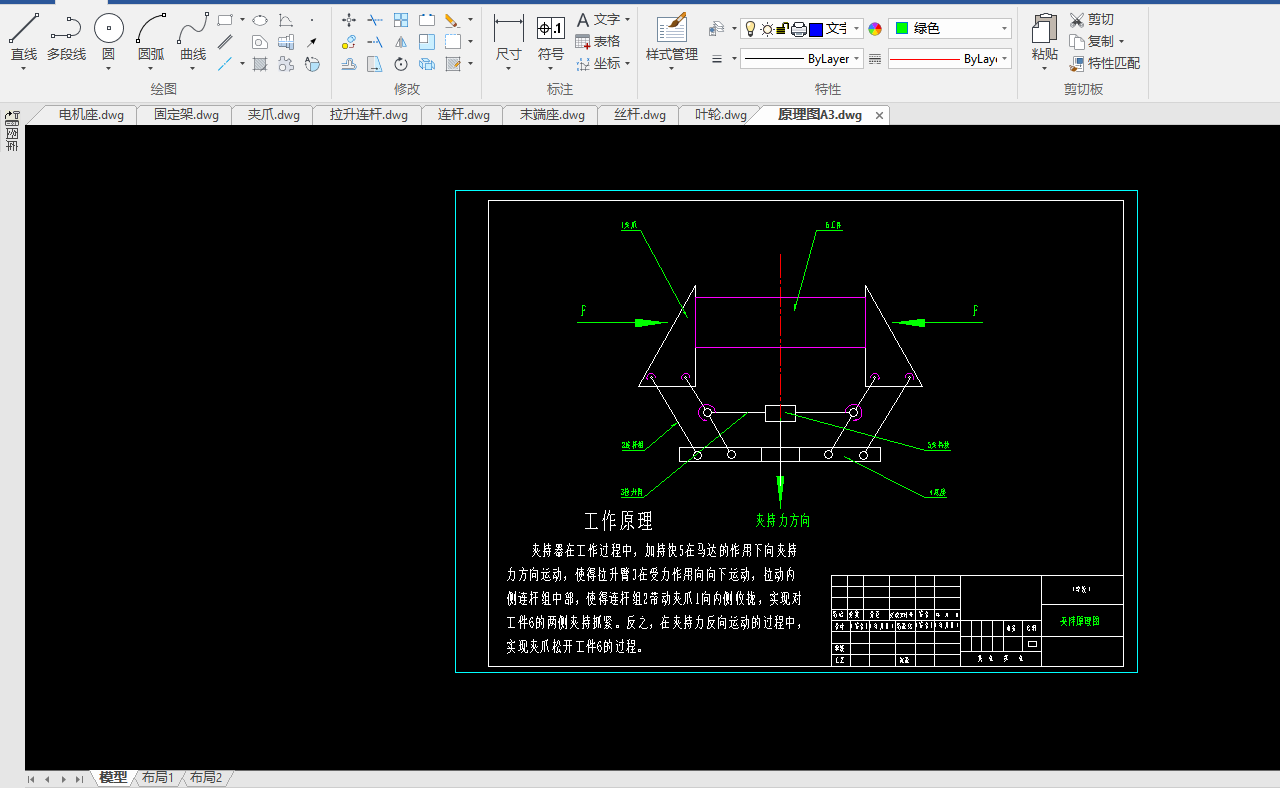The width and height of the screenshot is (1280, 788).
Task: Click the 剪切 cut button
Action: (1092, 20)
